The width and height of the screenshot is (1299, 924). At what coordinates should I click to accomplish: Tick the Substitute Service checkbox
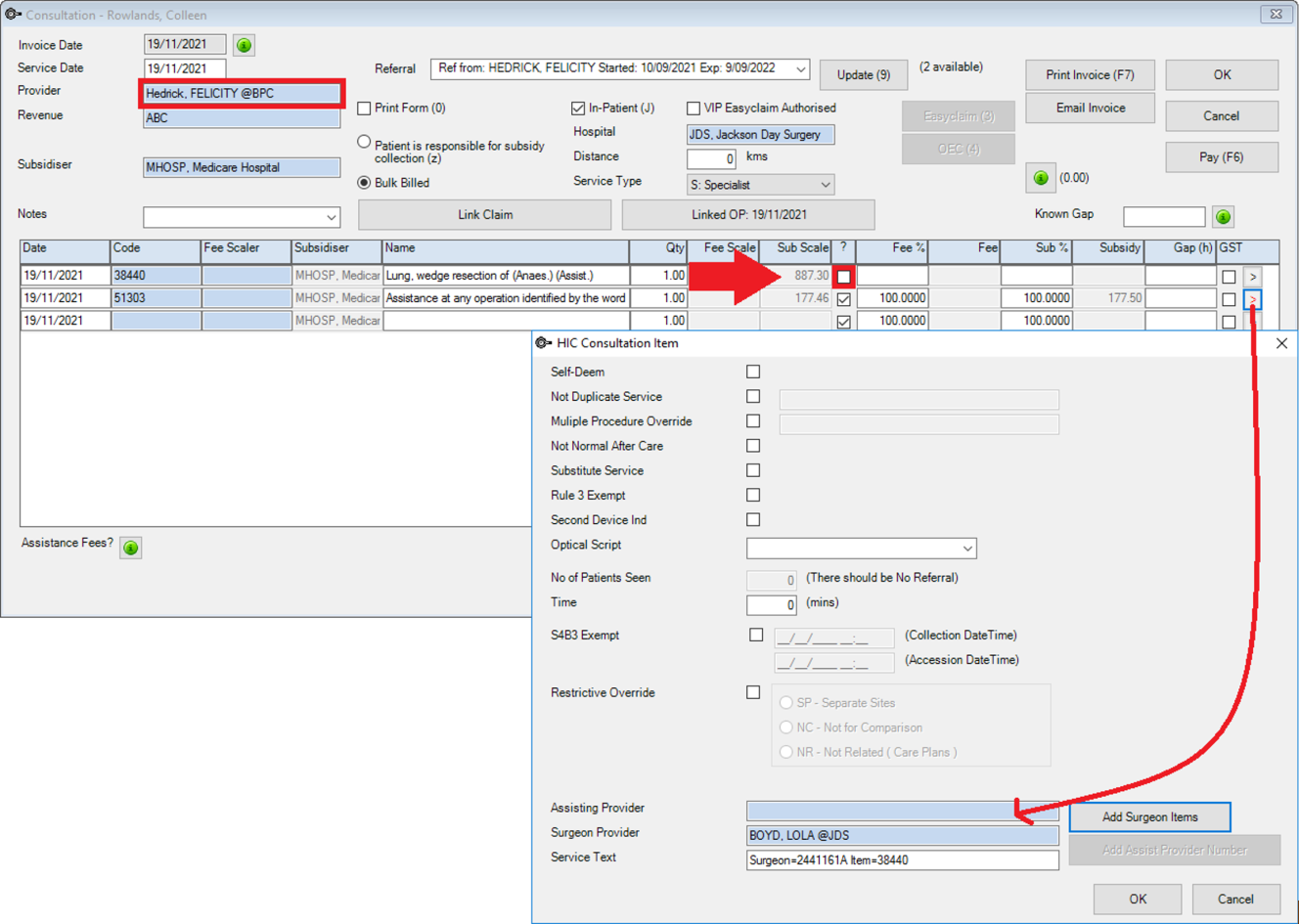(x=753, y=470)
